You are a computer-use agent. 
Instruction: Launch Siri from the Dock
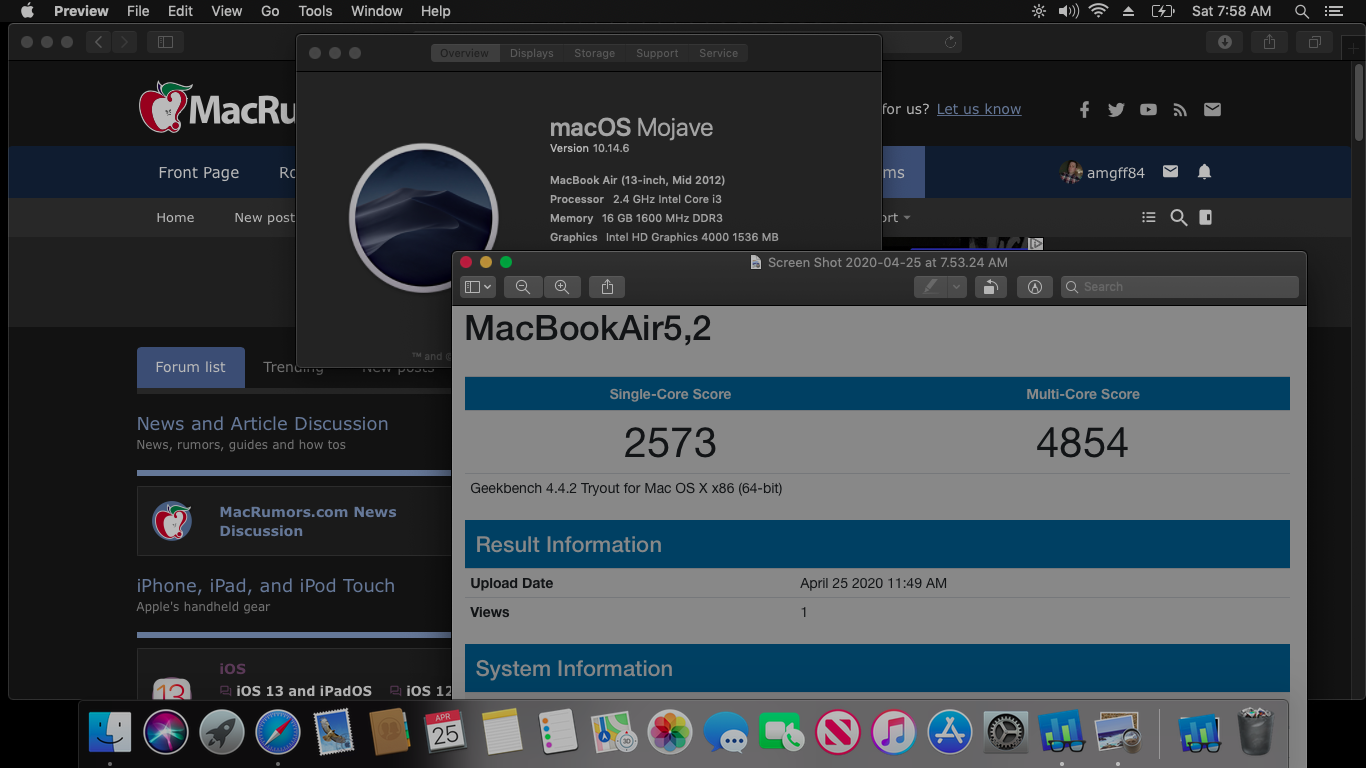[x=166, y=733]
